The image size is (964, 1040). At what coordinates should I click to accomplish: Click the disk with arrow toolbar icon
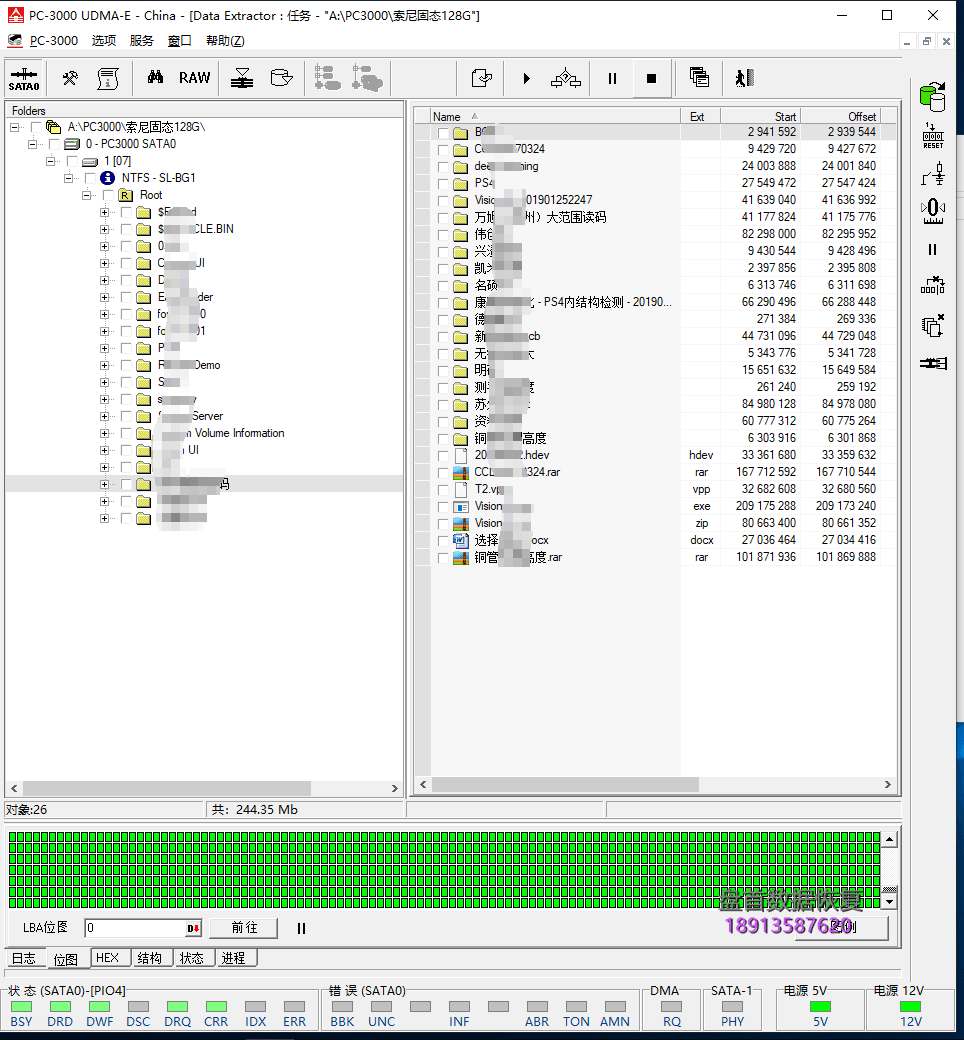(282, 78)
